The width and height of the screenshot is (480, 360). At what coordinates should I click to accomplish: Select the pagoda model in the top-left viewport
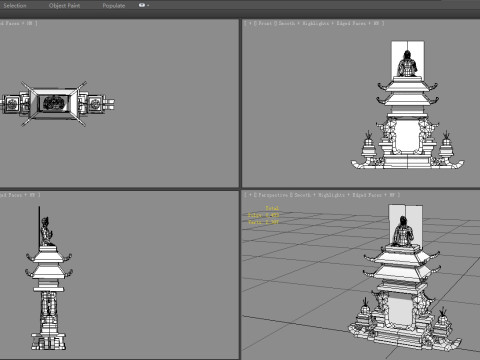[x=58, y=104]
